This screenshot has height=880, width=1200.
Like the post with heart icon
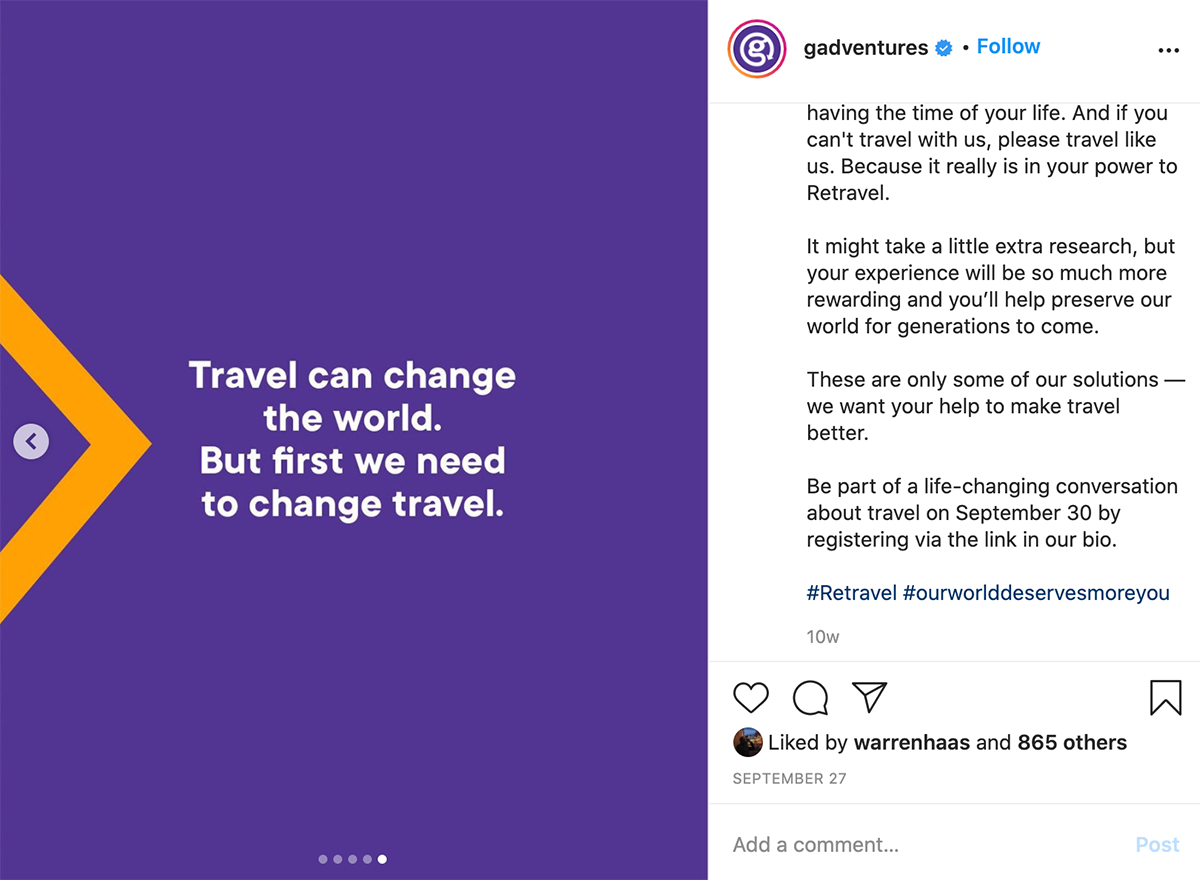(751, 697)
